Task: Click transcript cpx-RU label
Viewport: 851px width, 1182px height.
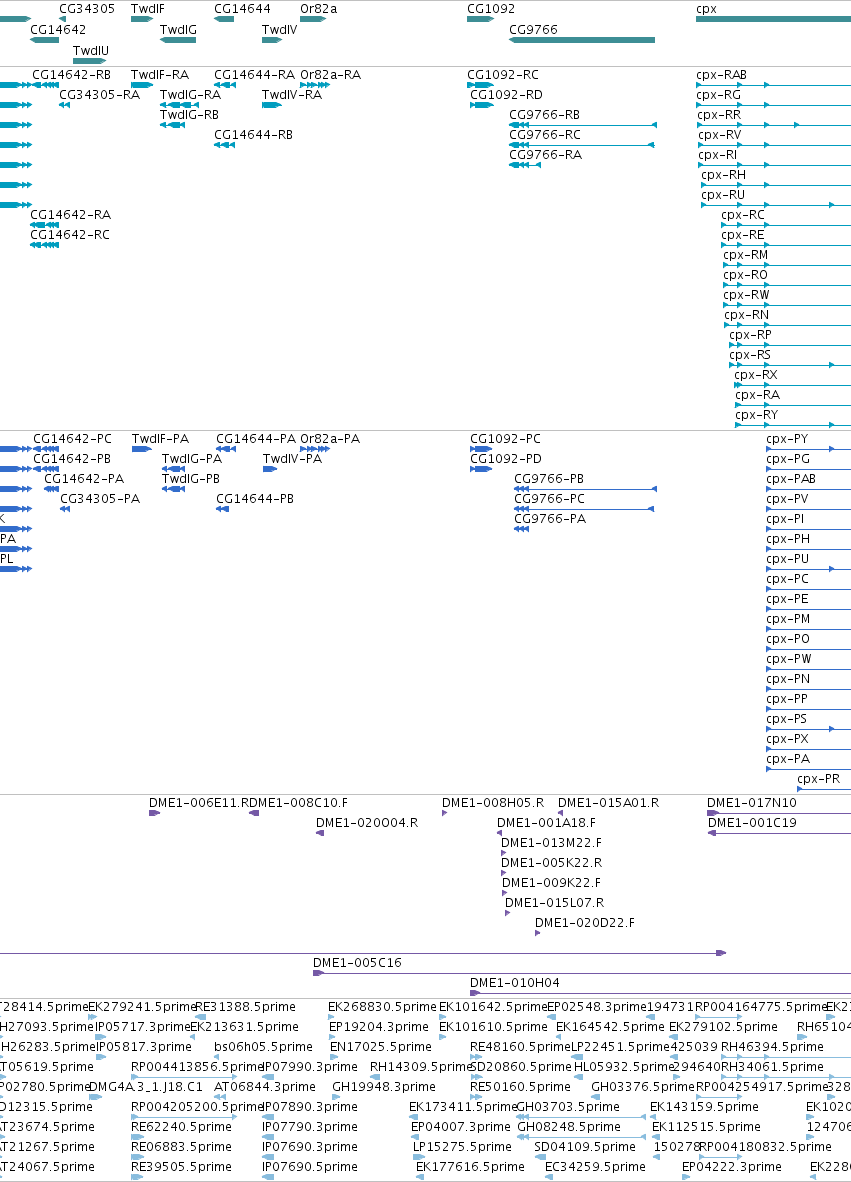Action: click(x=722, y=194)
